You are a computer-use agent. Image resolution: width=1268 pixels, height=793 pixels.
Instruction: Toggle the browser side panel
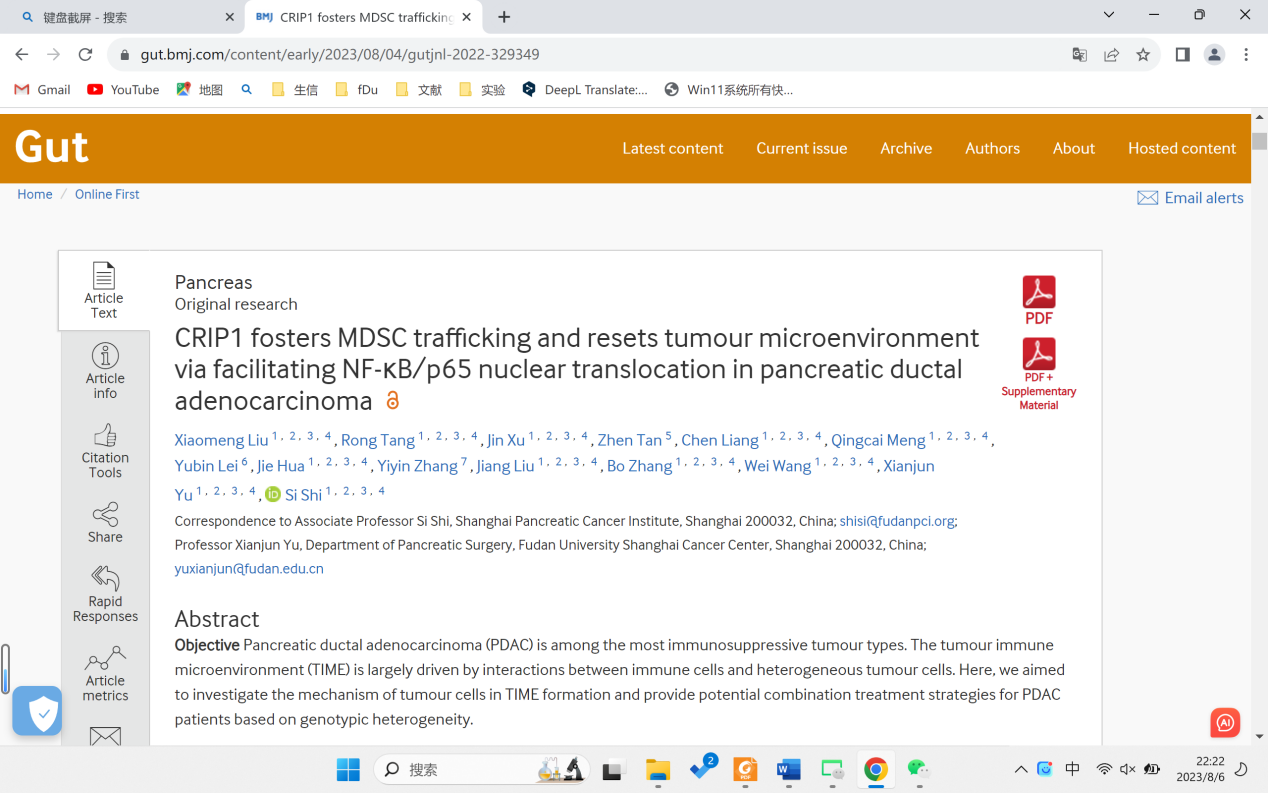pos(1182,55)
